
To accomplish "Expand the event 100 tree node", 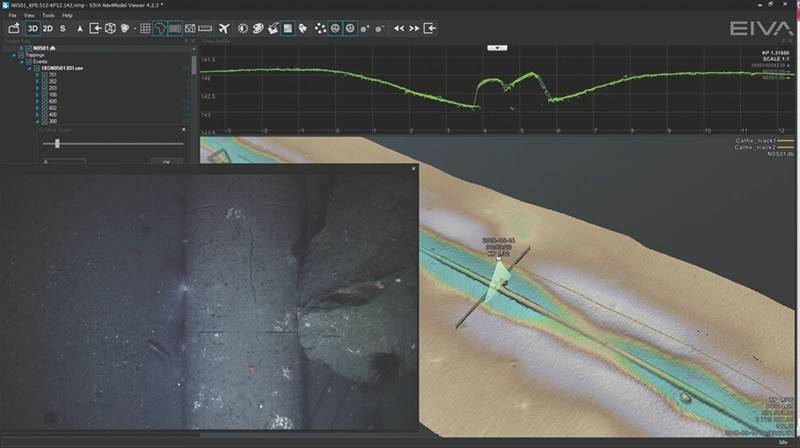I will click(x=38, y=95).
